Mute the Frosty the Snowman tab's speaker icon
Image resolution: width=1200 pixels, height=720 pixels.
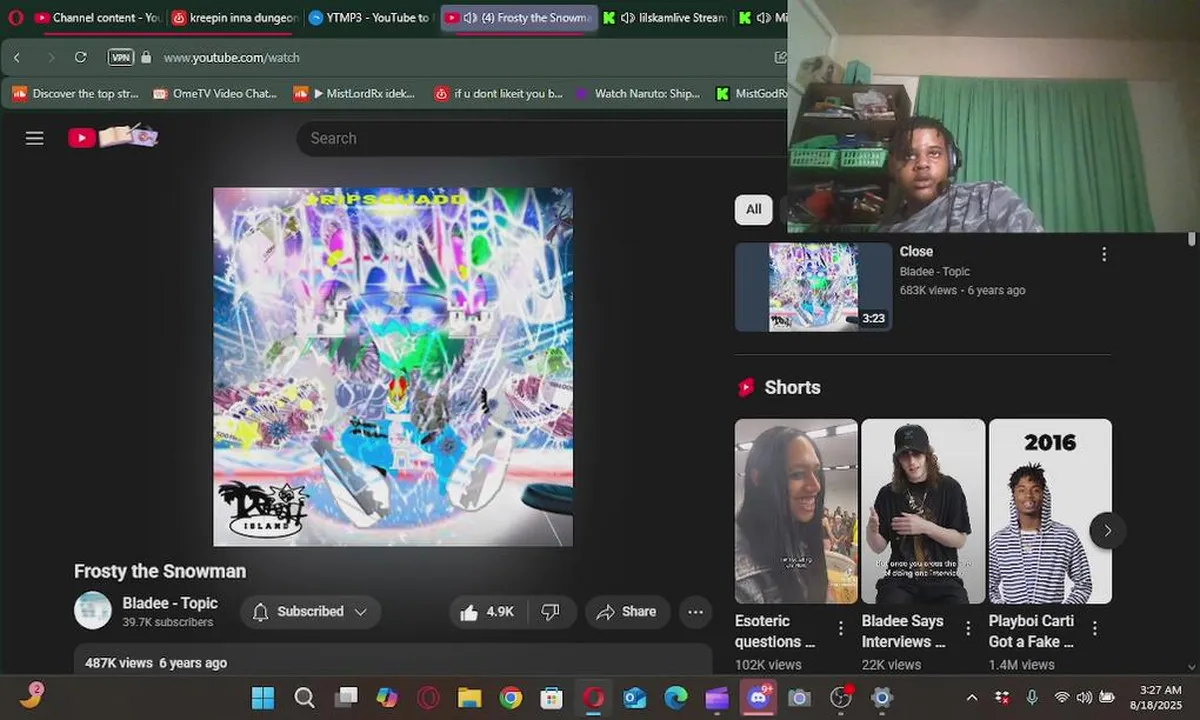coord(471,18)
